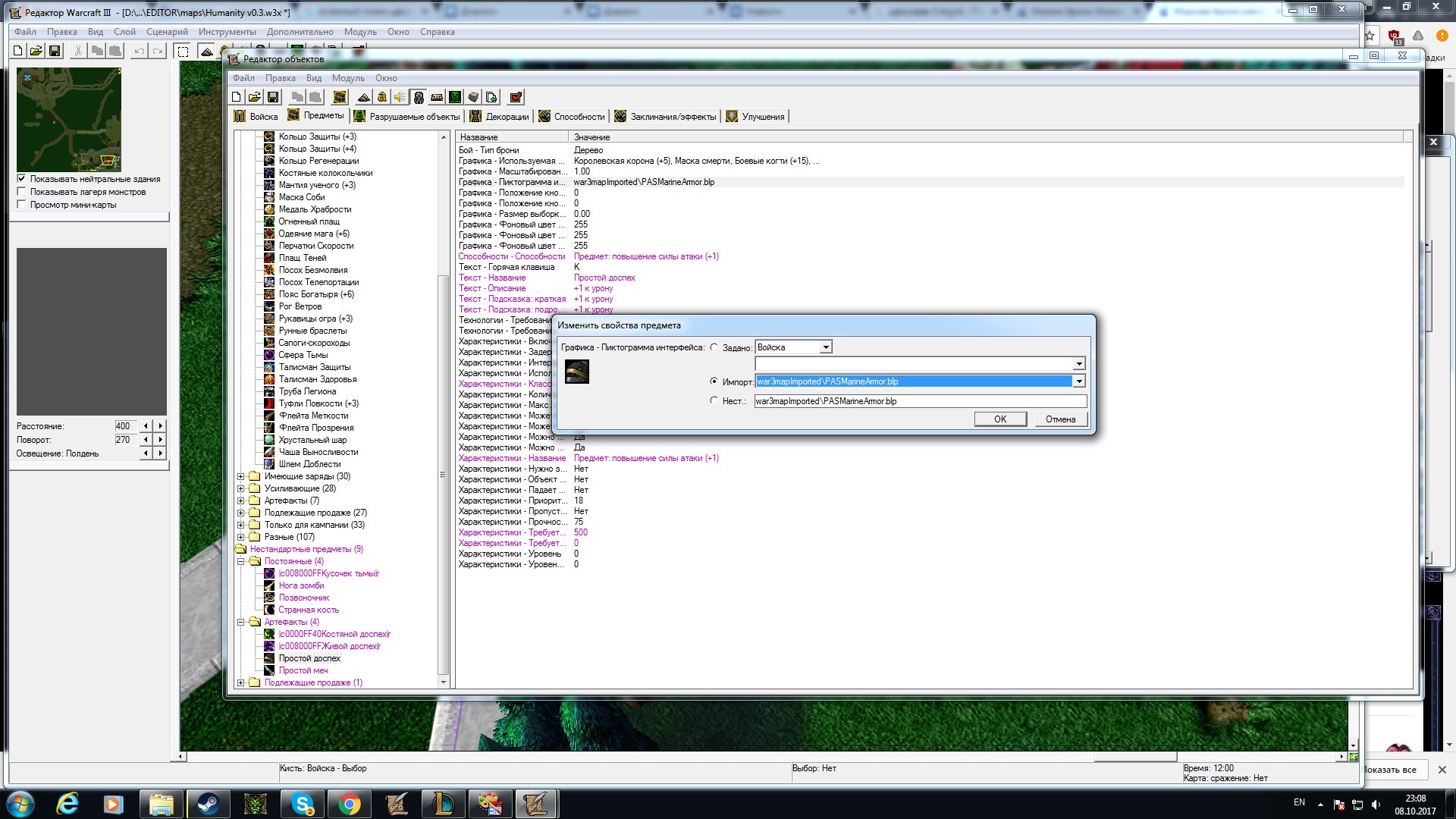Open Skype from the taskbar
This screenshot has width=1456, height=819.
click(303, 804)
